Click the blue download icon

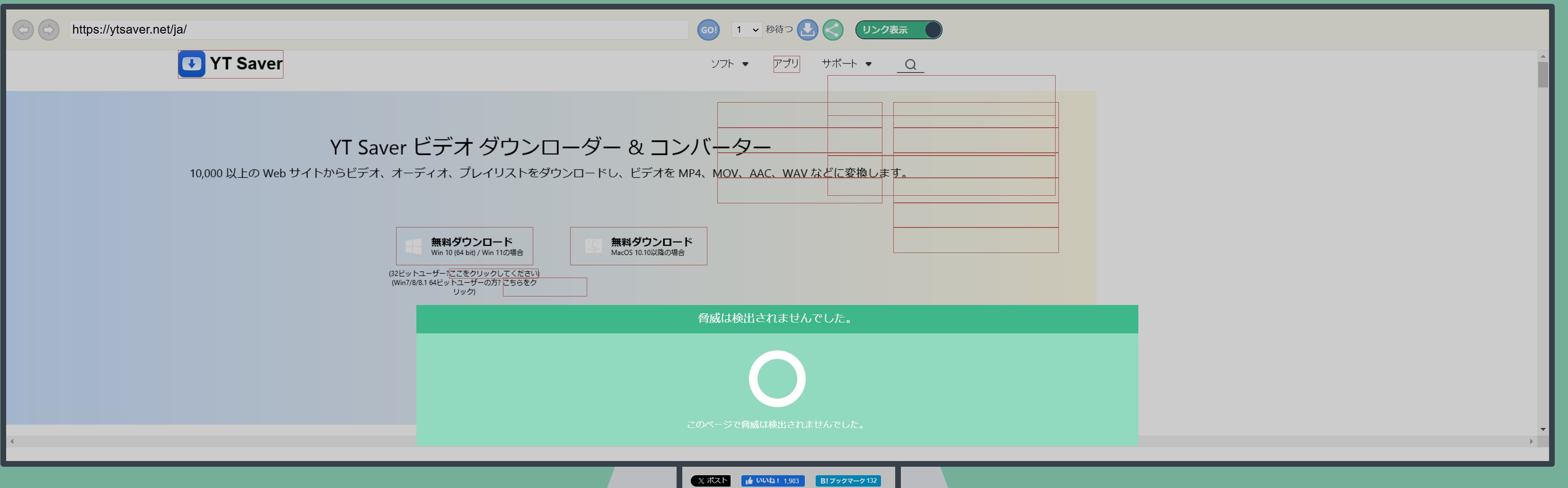click(807, 30)
